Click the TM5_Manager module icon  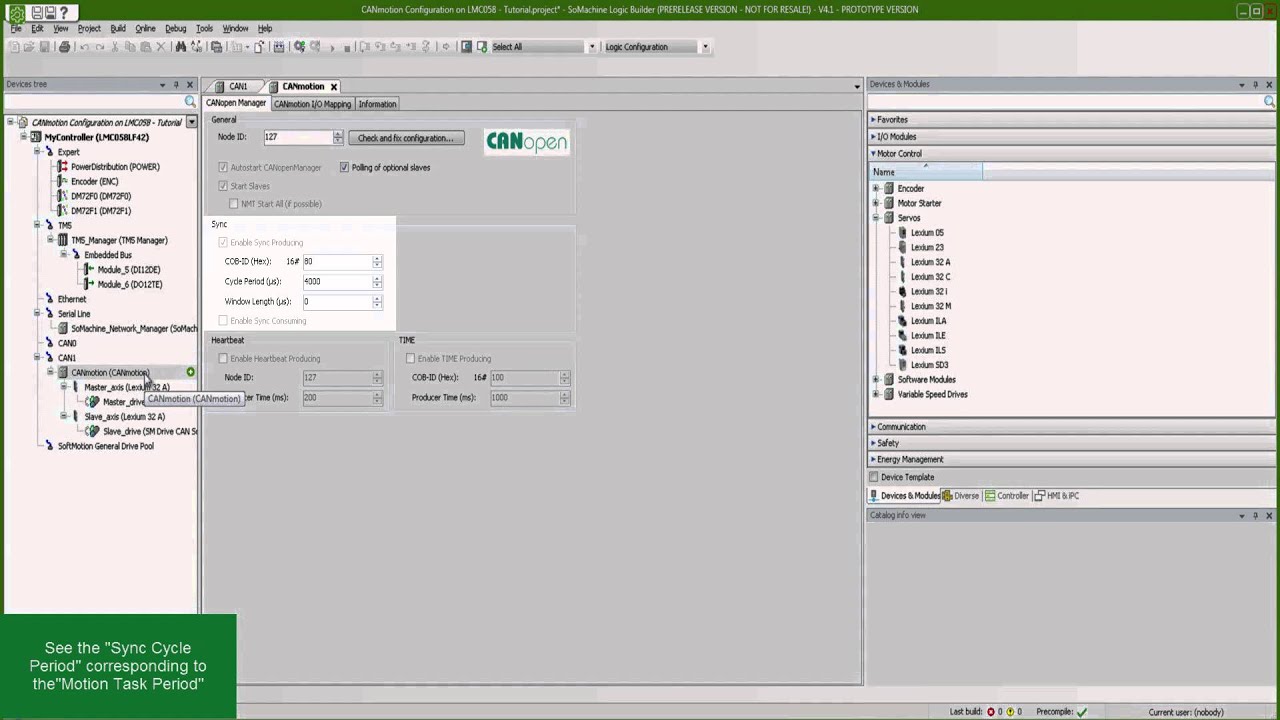(x=63, y=241)
